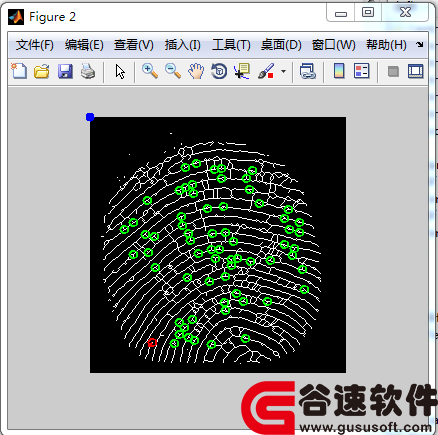Insert Legend using toolbar icon
The width and height of the screenshot is (438, 435).
point(362,71)
